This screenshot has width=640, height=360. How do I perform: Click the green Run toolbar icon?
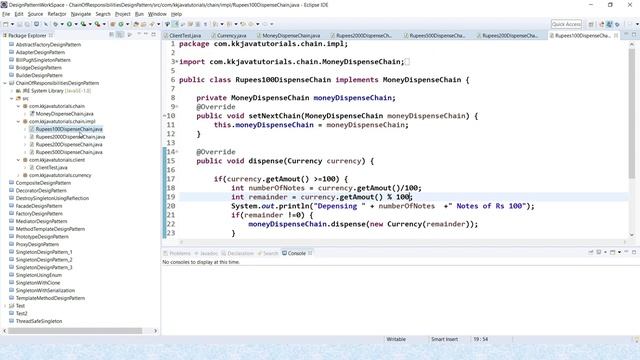point(69,24)
